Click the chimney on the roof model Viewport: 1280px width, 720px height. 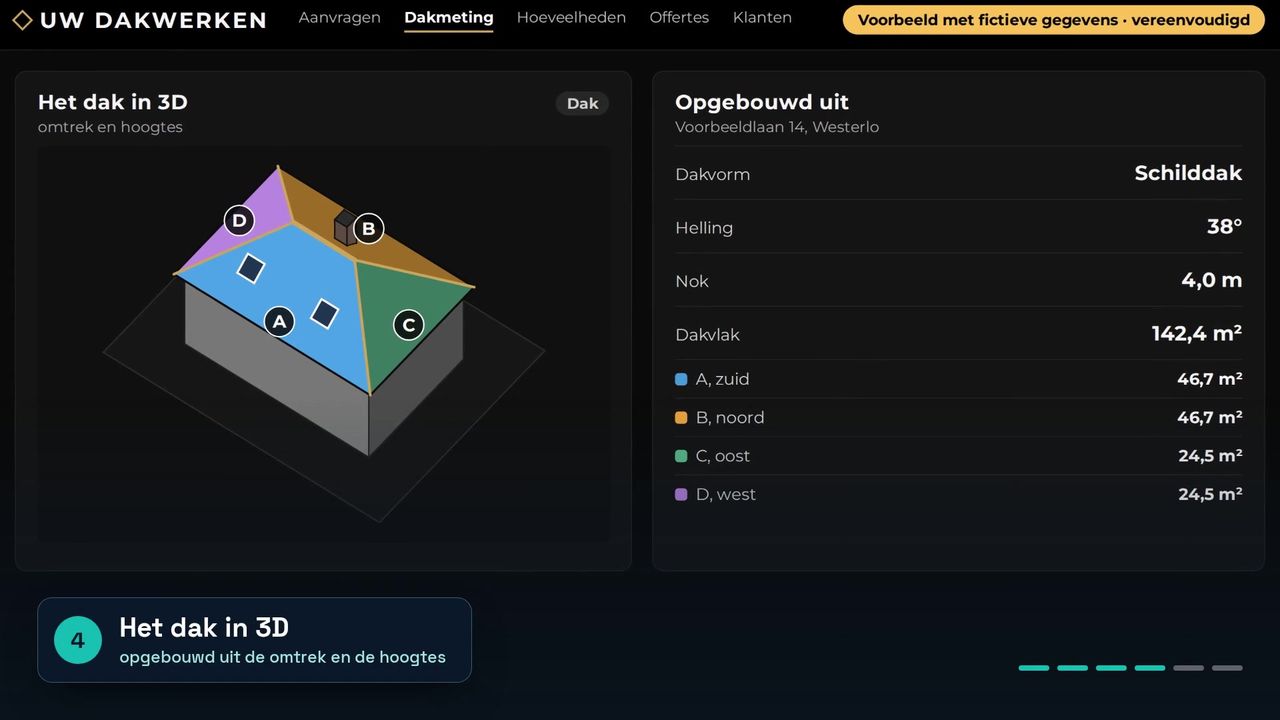[x=345, y=228]
